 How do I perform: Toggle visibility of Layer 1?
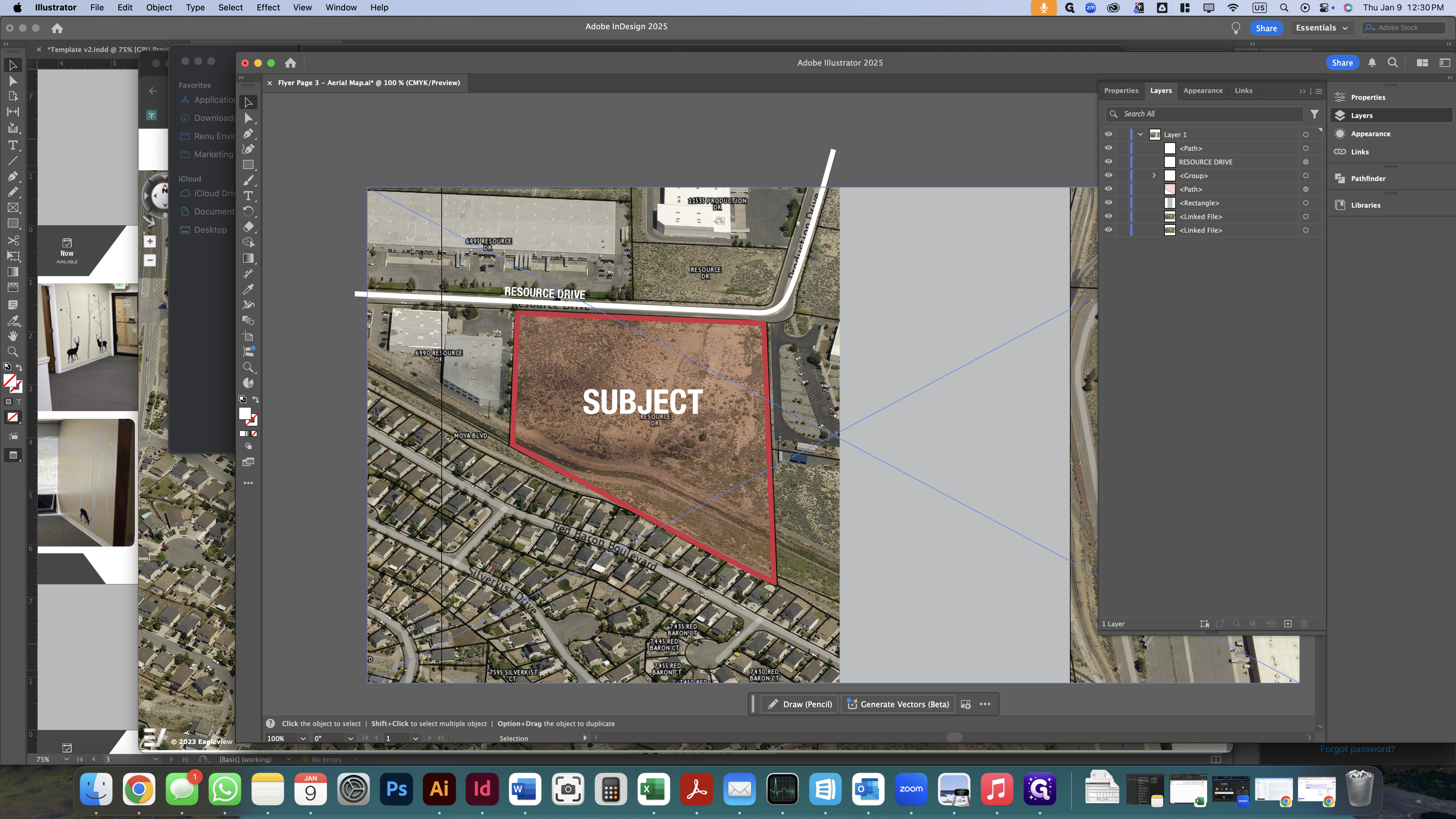[1108, 134]
